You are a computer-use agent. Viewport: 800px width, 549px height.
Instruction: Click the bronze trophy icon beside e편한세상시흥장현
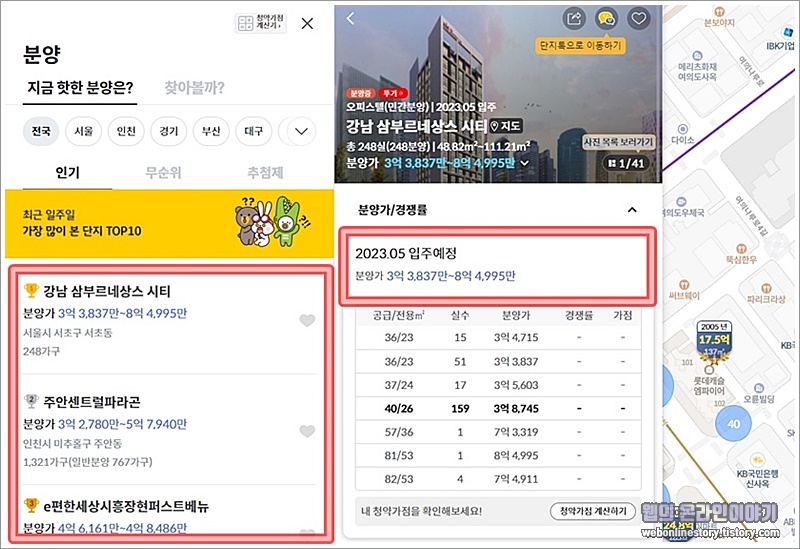[31, 505]
